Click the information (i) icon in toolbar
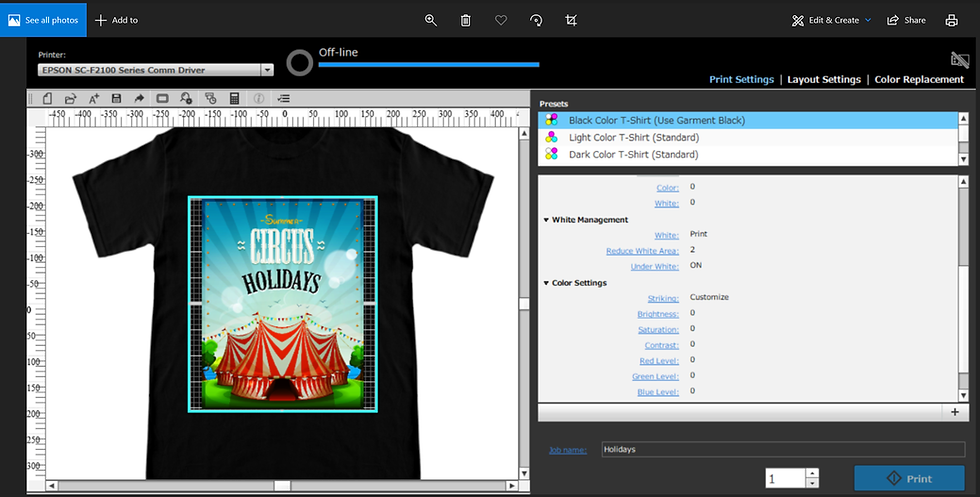 (x=259, y=98)
